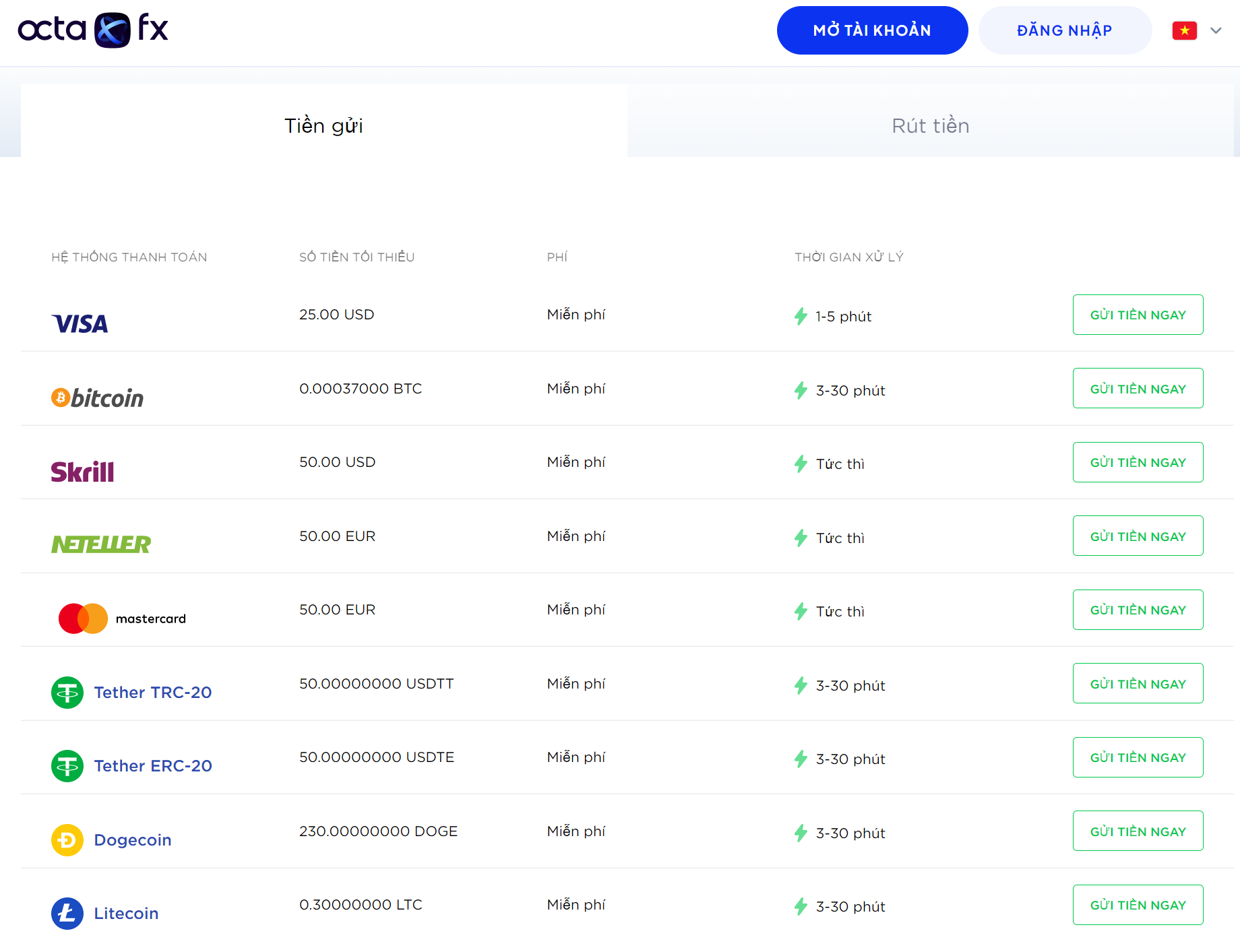
Task: Click the Skrill logo
Action: [82, 472]
